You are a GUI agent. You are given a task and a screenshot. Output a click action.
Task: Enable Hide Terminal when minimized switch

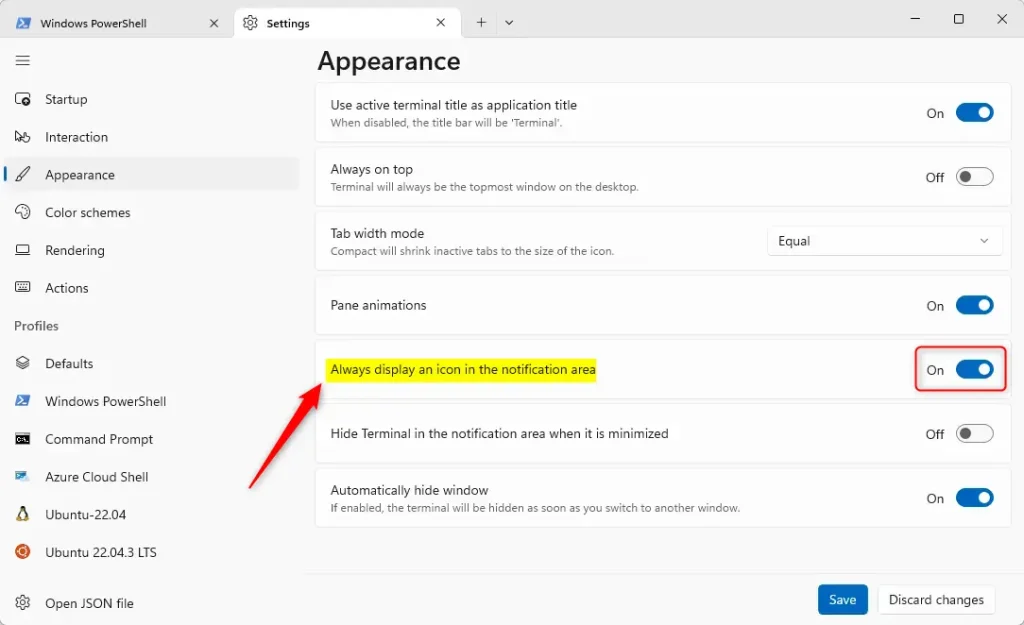(974, 434)
